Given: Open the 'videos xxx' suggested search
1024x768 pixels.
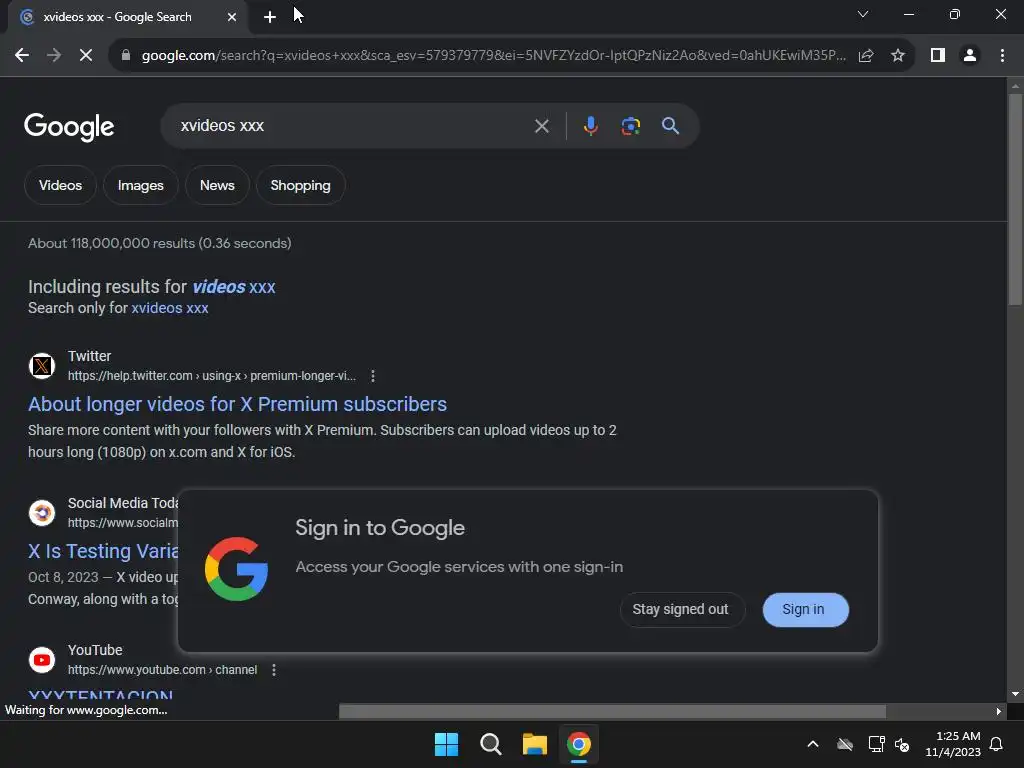Looking at the screenshot, I should tap(234, 287).
